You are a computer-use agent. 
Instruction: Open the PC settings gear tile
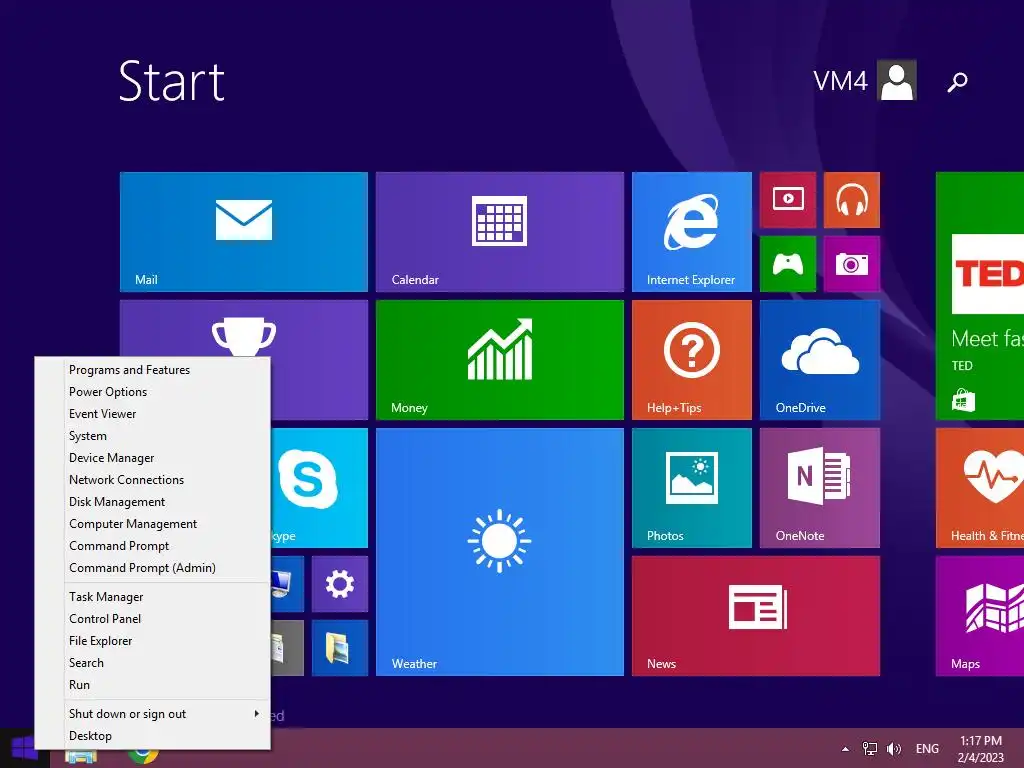[340, 584]
